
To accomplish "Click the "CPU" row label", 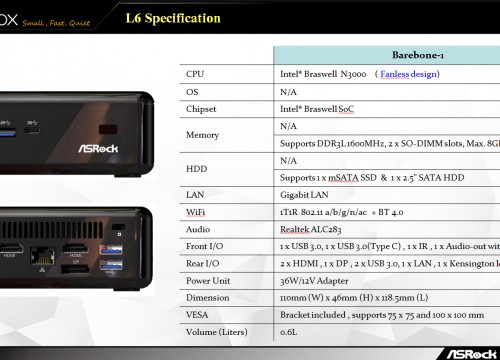I will point(195,74).
